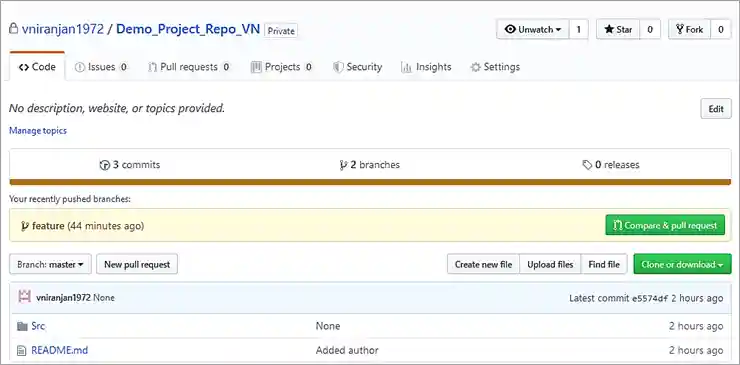
Task: Open the Unwatch dropdown
Action: [x=533, y=29]
